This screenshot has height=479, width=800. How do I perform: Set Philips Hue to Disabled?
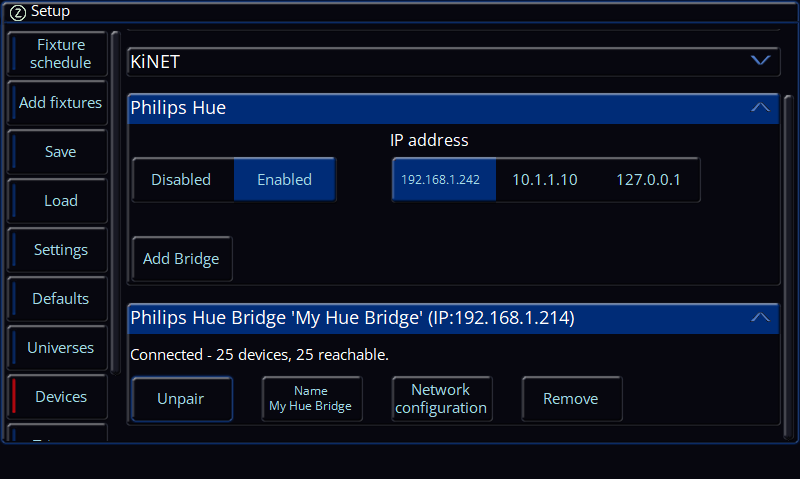183,180
